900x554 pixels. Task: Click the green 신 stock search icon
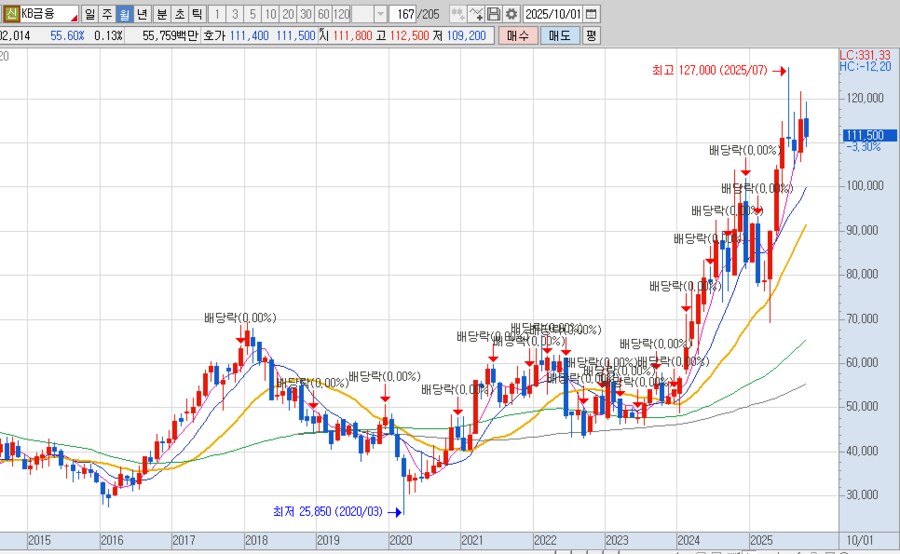tap(10, 15)
